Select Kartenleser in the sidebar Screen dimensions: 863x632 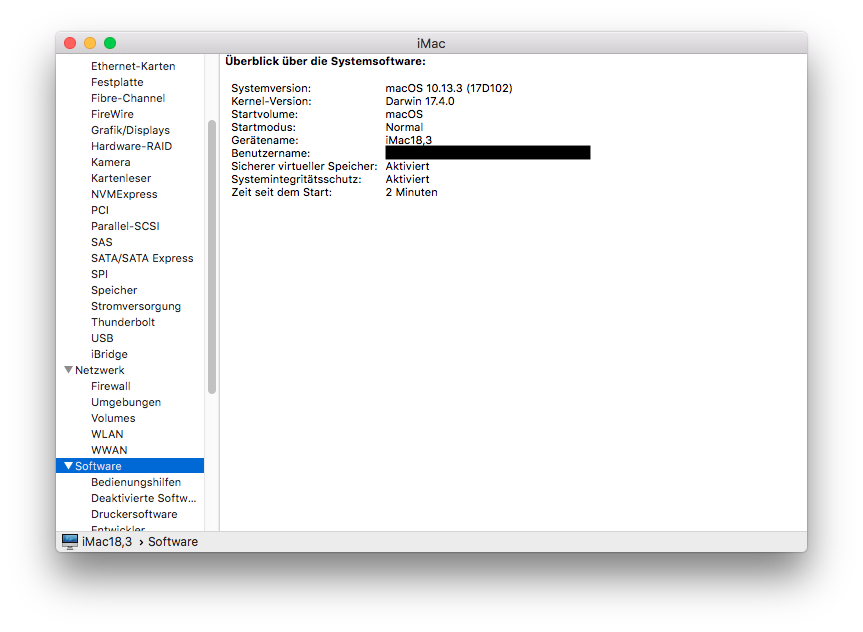(x=121, y=178)
